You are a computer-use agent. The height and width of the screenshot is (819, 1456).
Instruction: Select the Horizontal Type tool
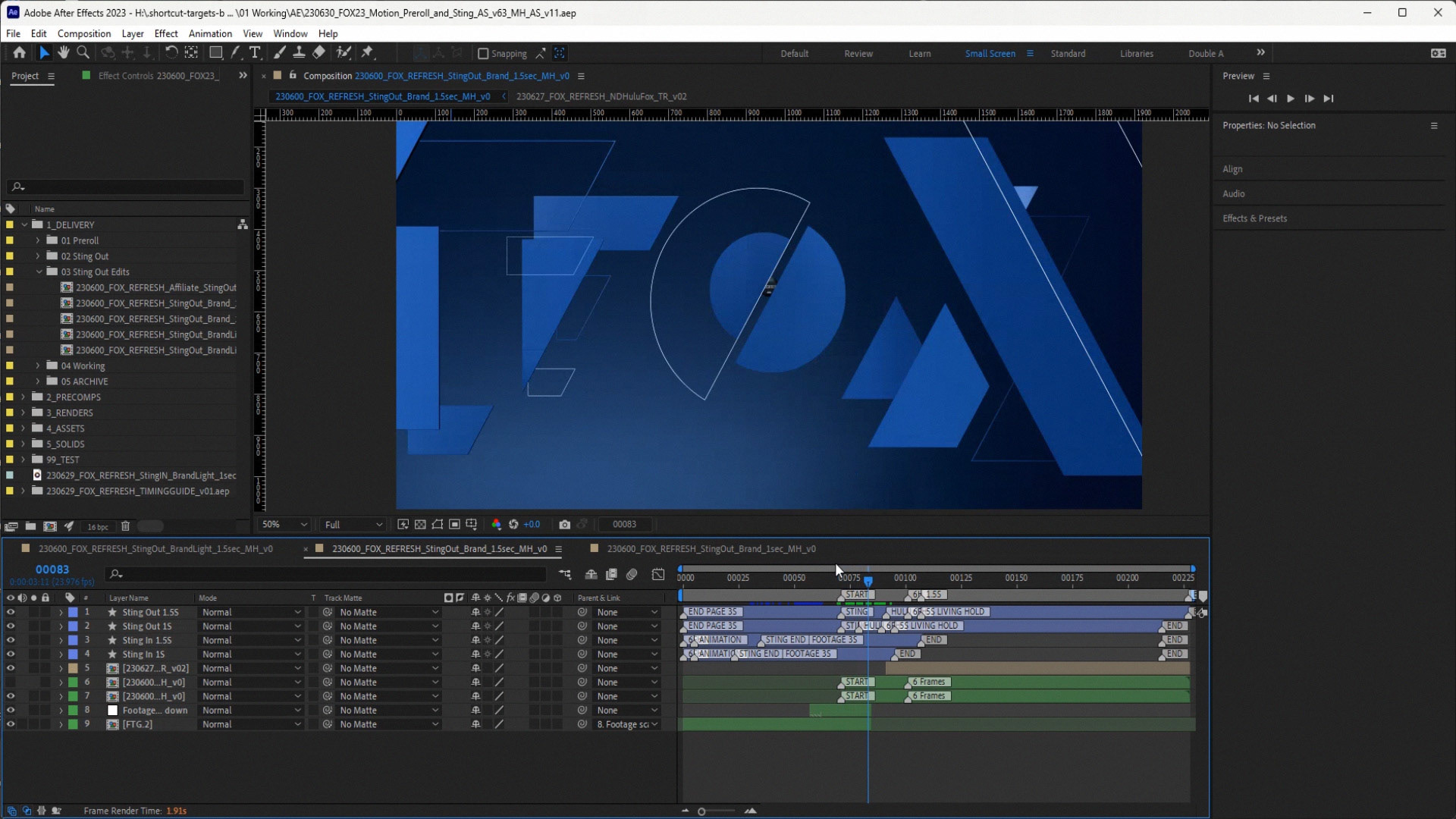[255, 52]
